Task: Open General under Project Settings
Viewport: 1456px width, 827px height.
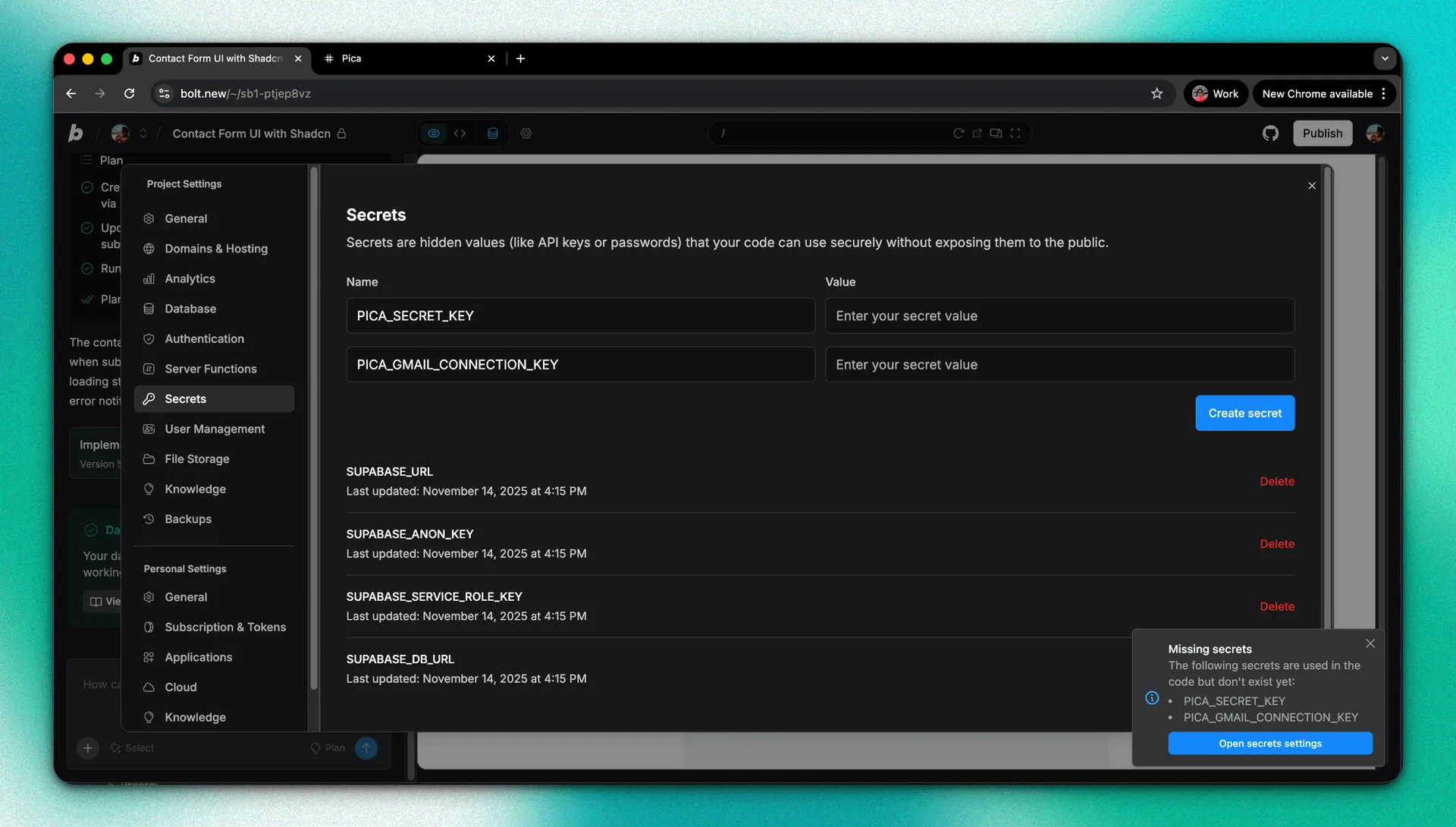Action: (x=214, y=219)
